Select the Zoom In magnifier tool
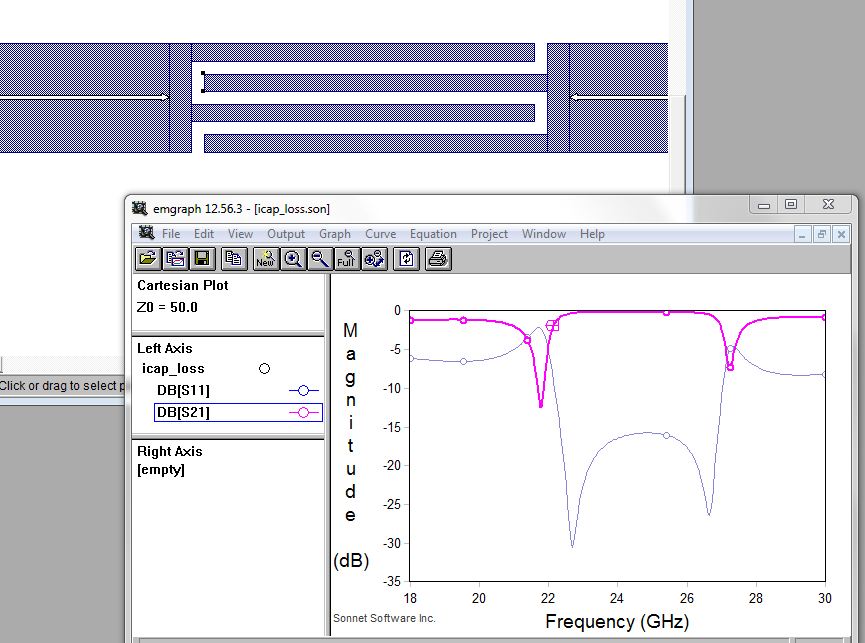The height and width of the screenshot is (643, 865). 293,259
